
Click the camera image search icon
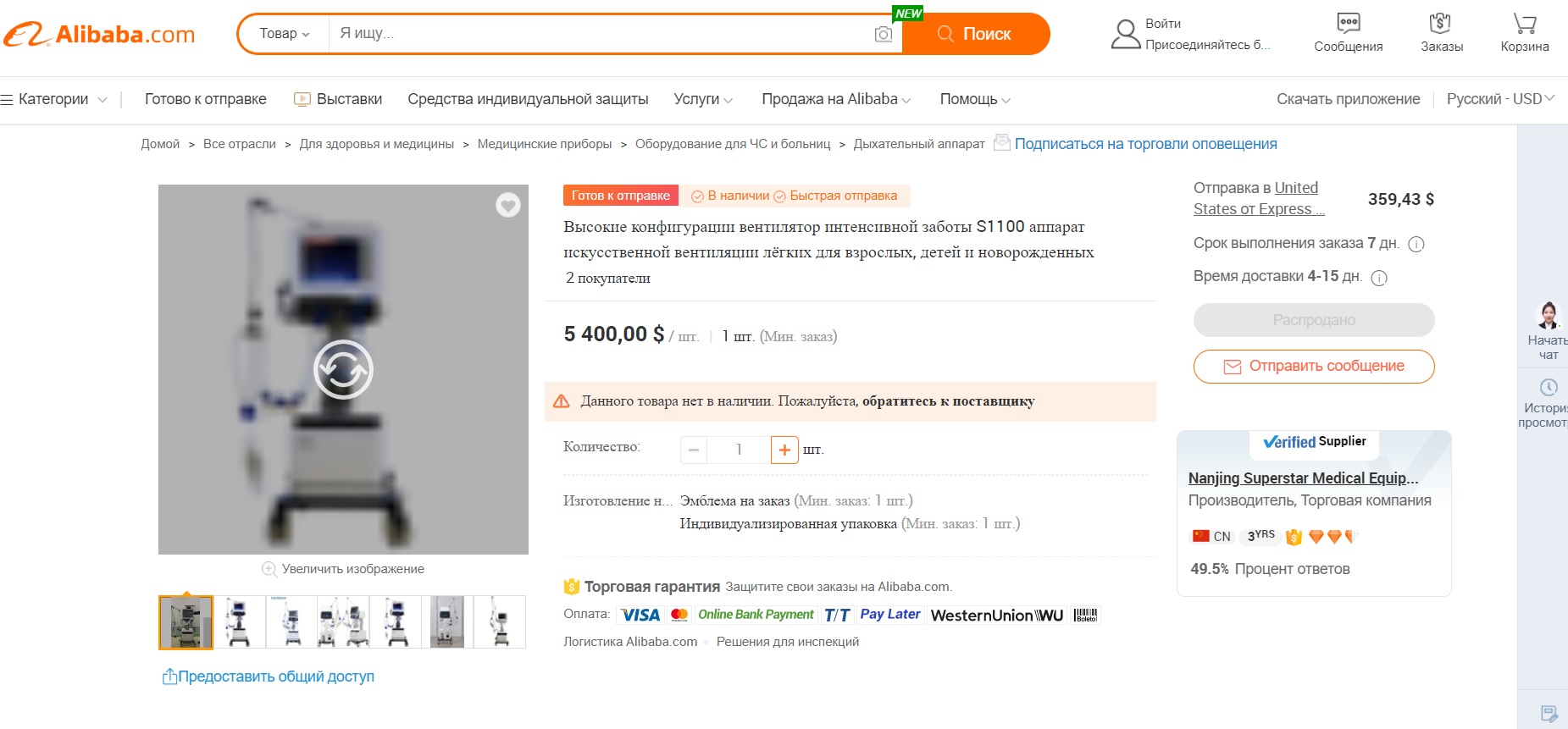883,34
